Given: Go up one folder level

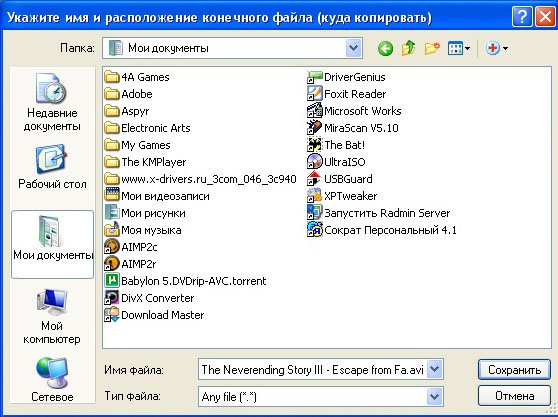Looking at the screenshot, I should (409, 48).
